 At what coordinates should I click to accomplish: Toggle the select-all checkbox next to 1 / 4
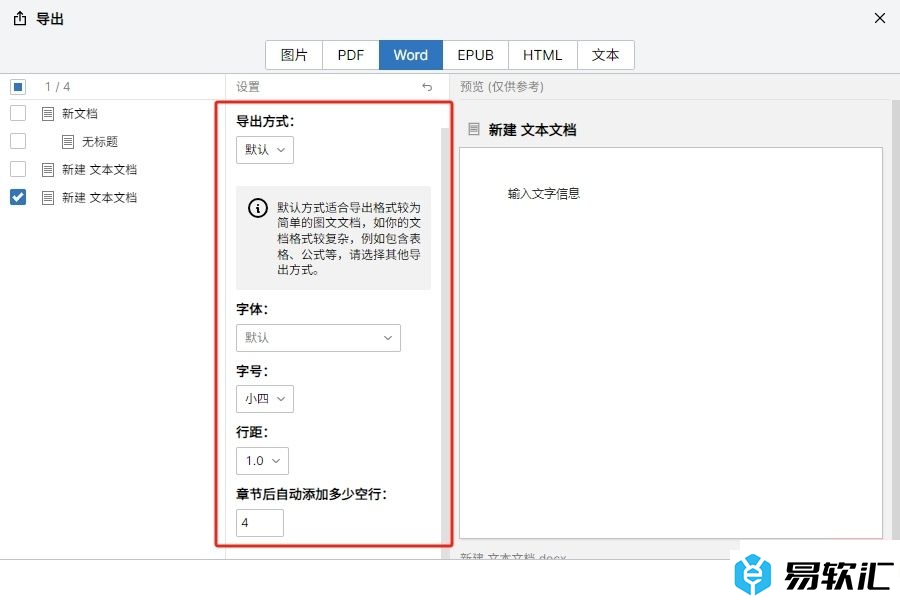click(18, 87)
